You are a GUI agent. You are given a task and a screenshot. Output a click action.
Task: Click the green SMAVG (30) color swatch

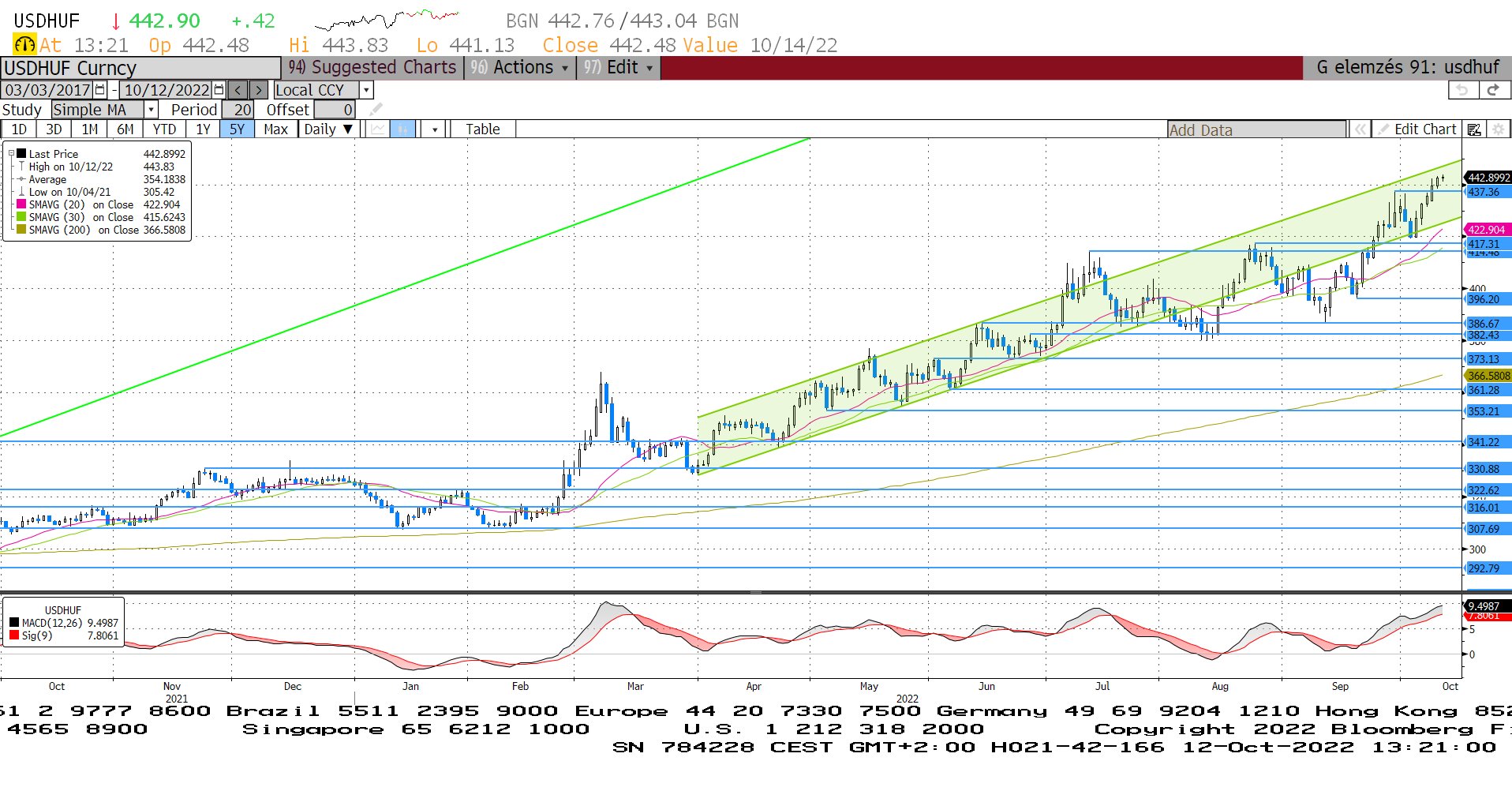point(21,217)
